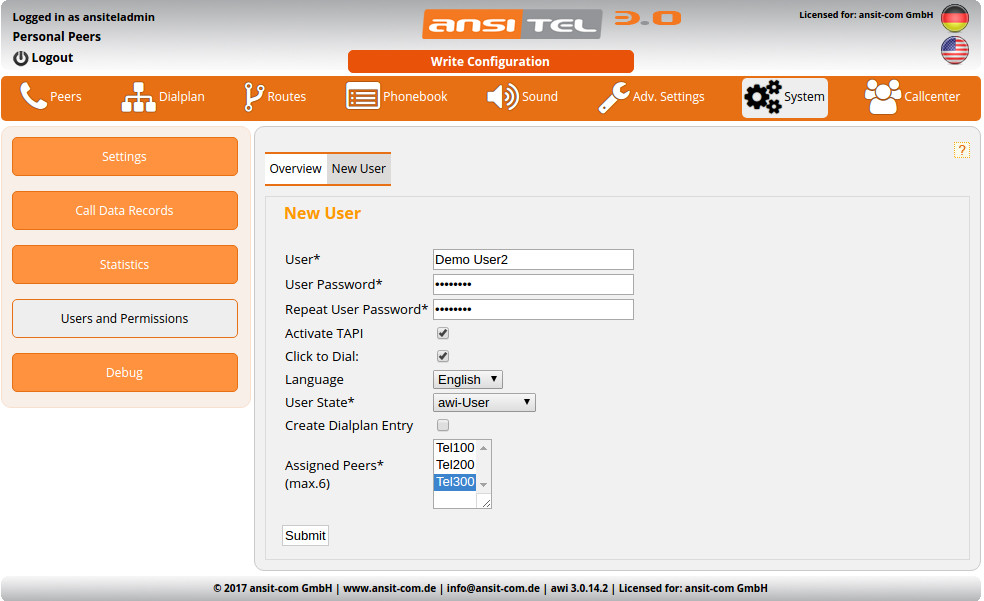The height and width of the screenshot is (601, 984).
Task: Switch to the Overview tab
Action: (x=295, y=169)
